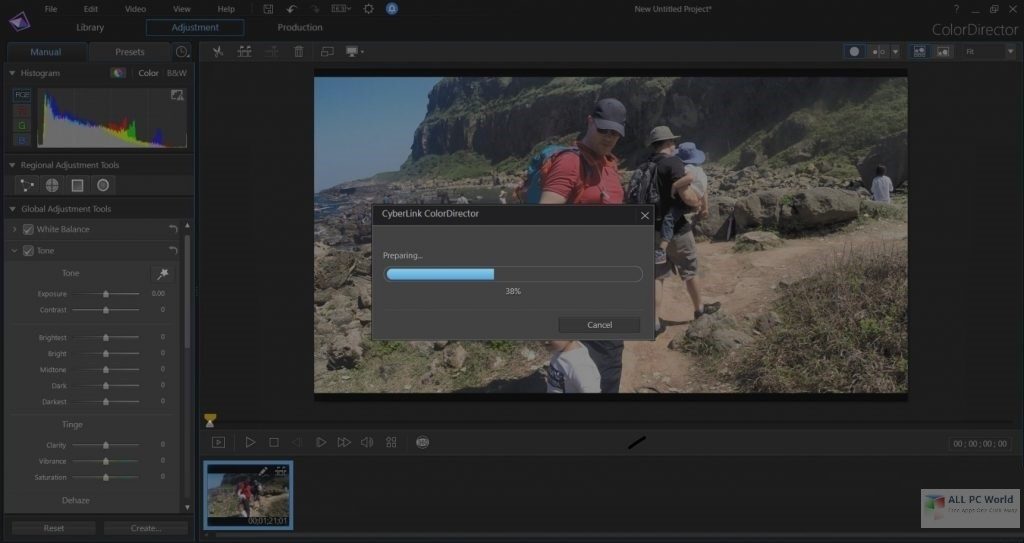Expand the White Balance group
This screenshot has height=543, width=1024.
(x=14, y=229)
